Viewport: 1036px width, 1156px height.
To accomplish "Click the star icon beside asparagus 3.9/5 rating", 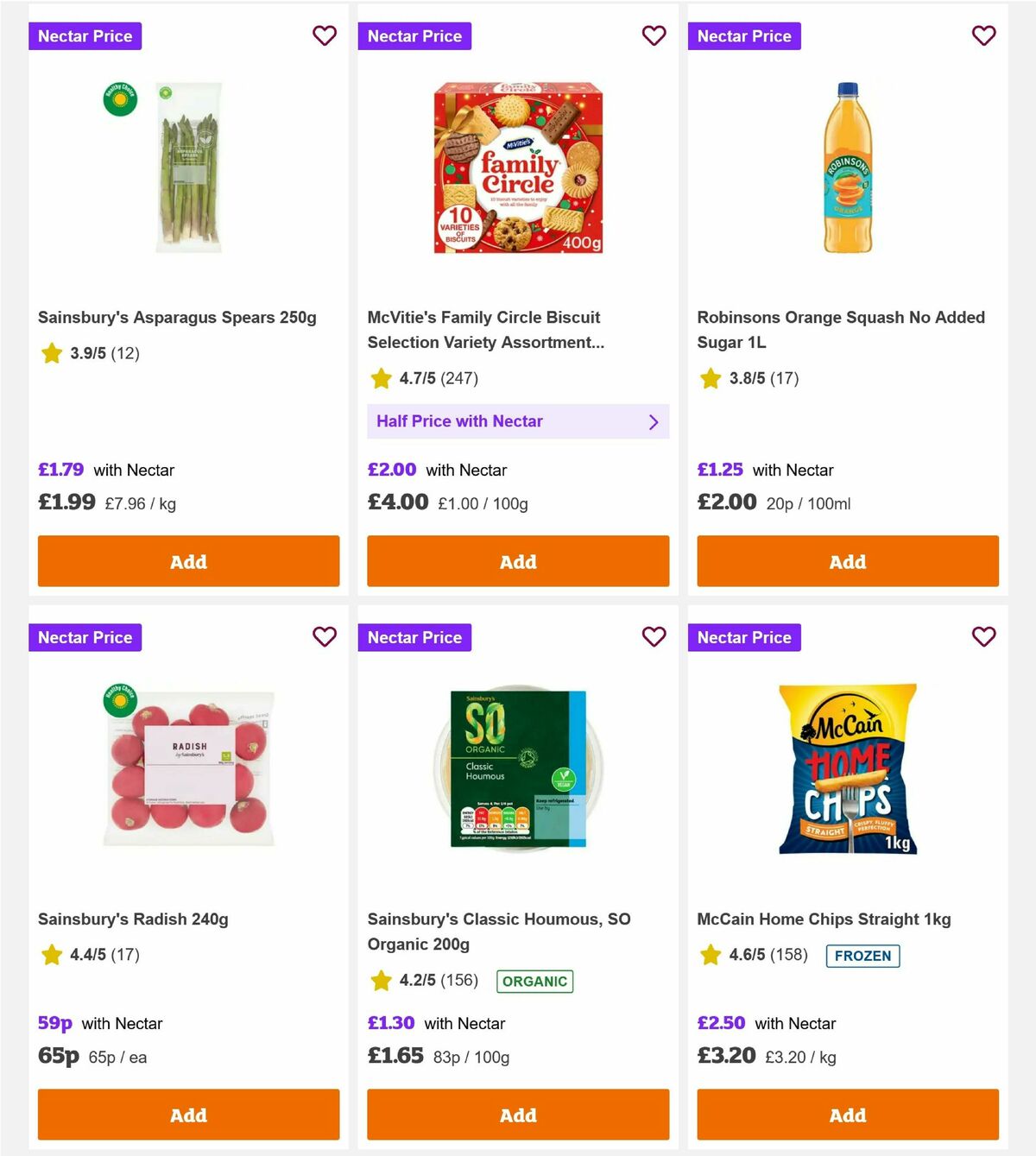I will [x=51, y=353].
